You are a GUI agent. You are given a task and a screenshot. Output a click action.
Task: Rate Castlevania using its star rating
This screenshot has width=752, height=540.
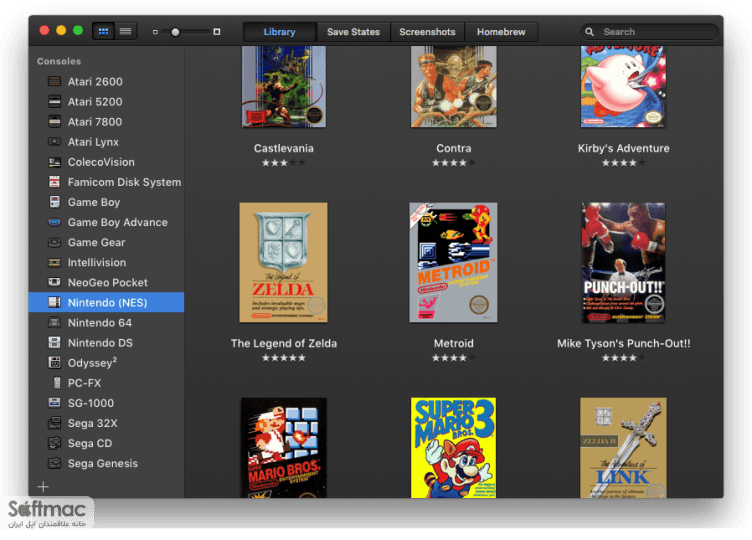coord(283,163)
